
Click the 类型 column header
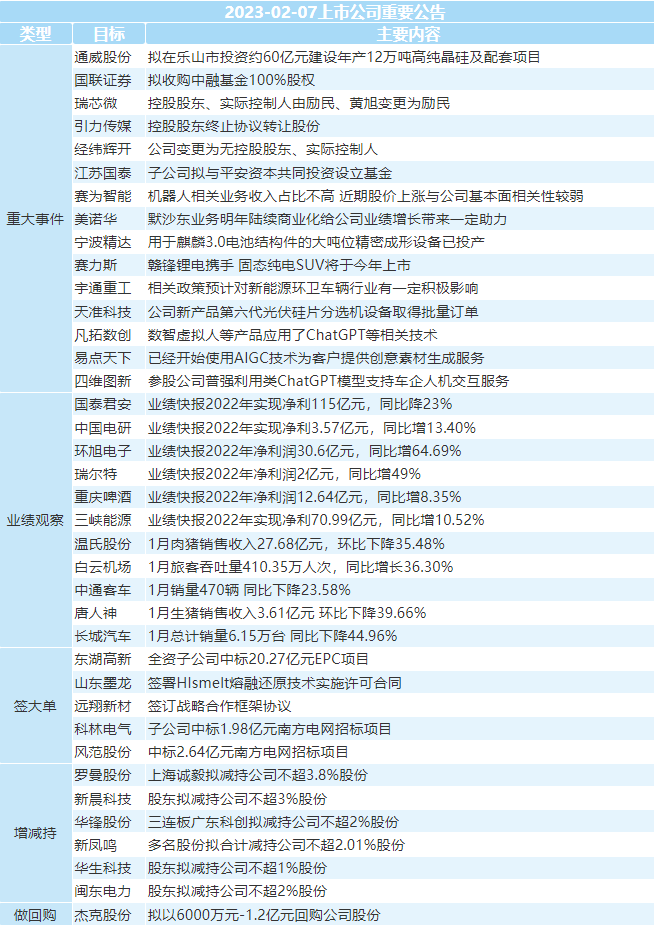(35, 34)
